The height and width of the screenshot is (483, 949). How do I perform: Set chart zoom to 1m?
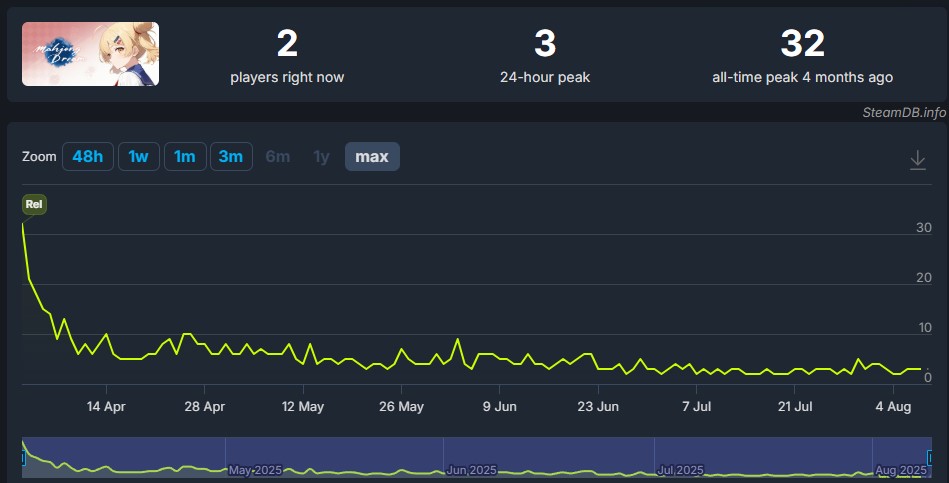pyautogui.click(x=185, y=157)
